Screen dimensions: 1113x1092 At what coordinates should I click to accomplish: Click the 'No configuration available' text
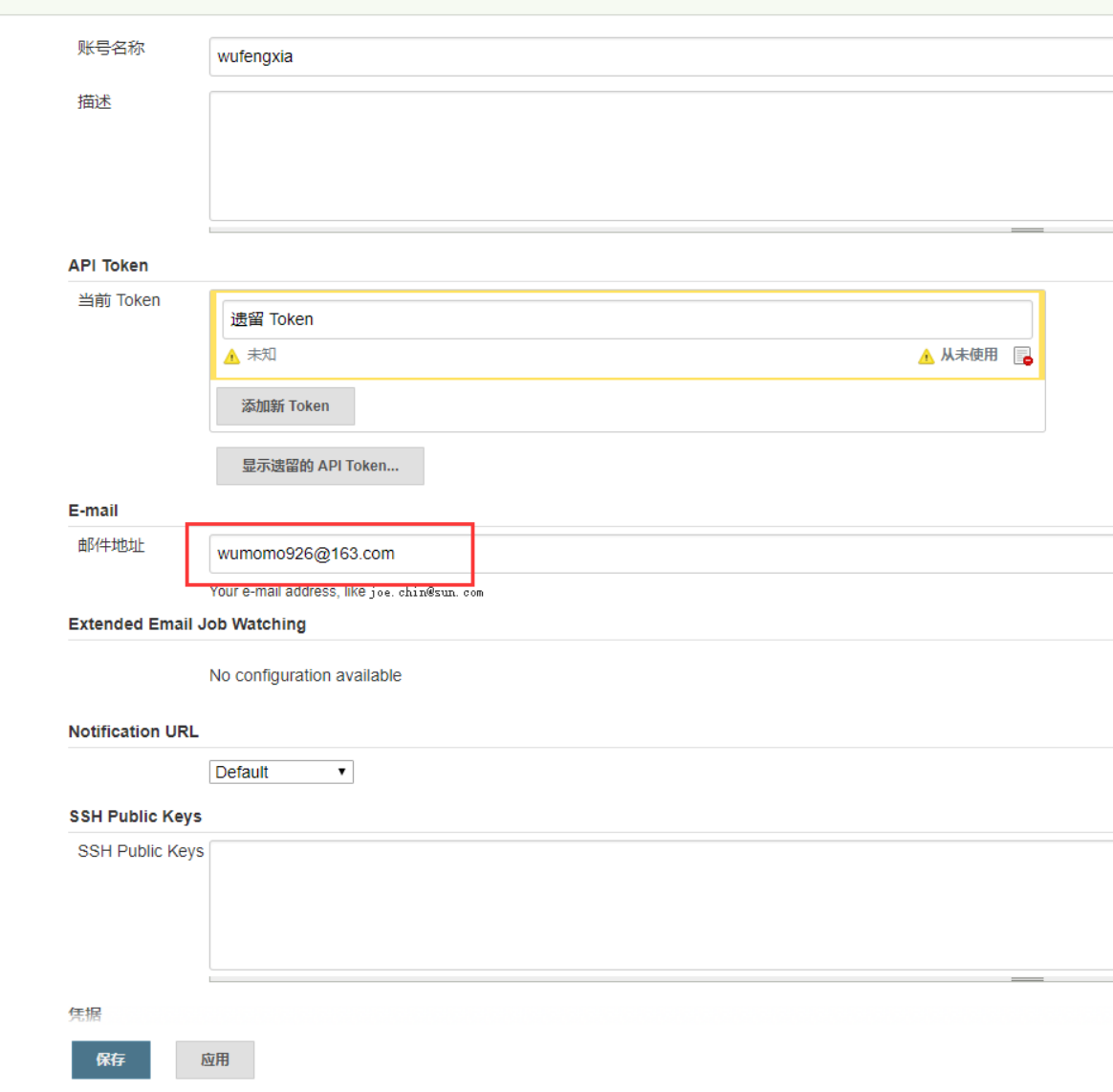[x=305, y=675]
